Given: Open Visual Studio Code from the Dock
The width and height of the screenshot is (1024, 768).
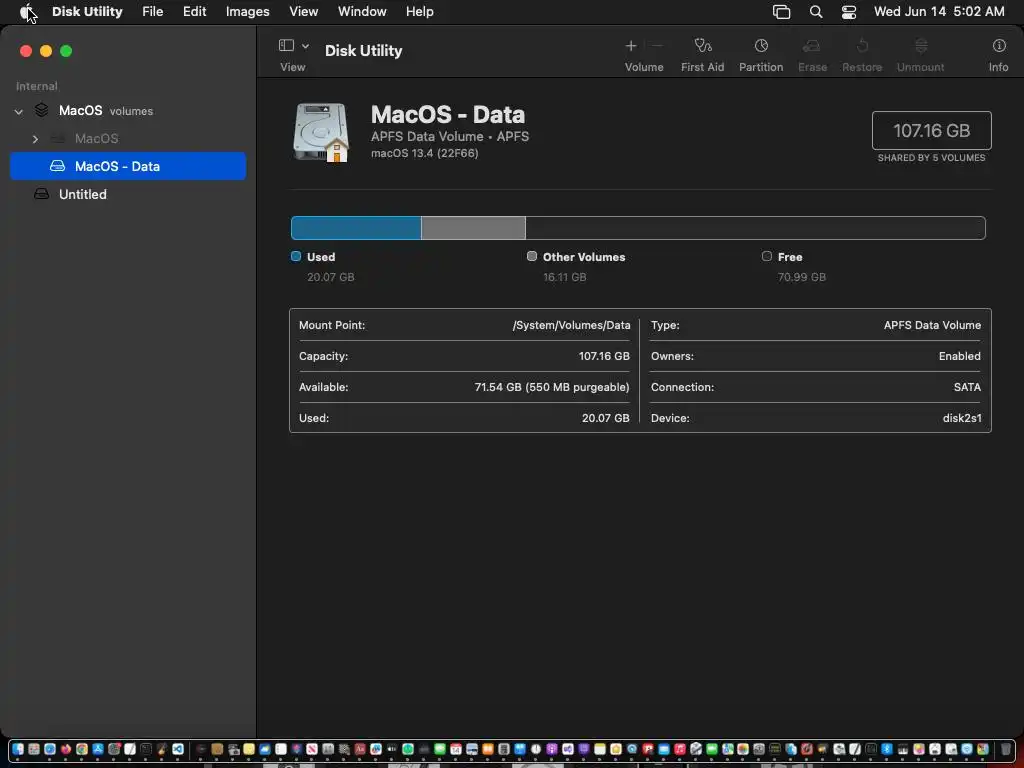Looking at the screenshot, I should 178,749.
